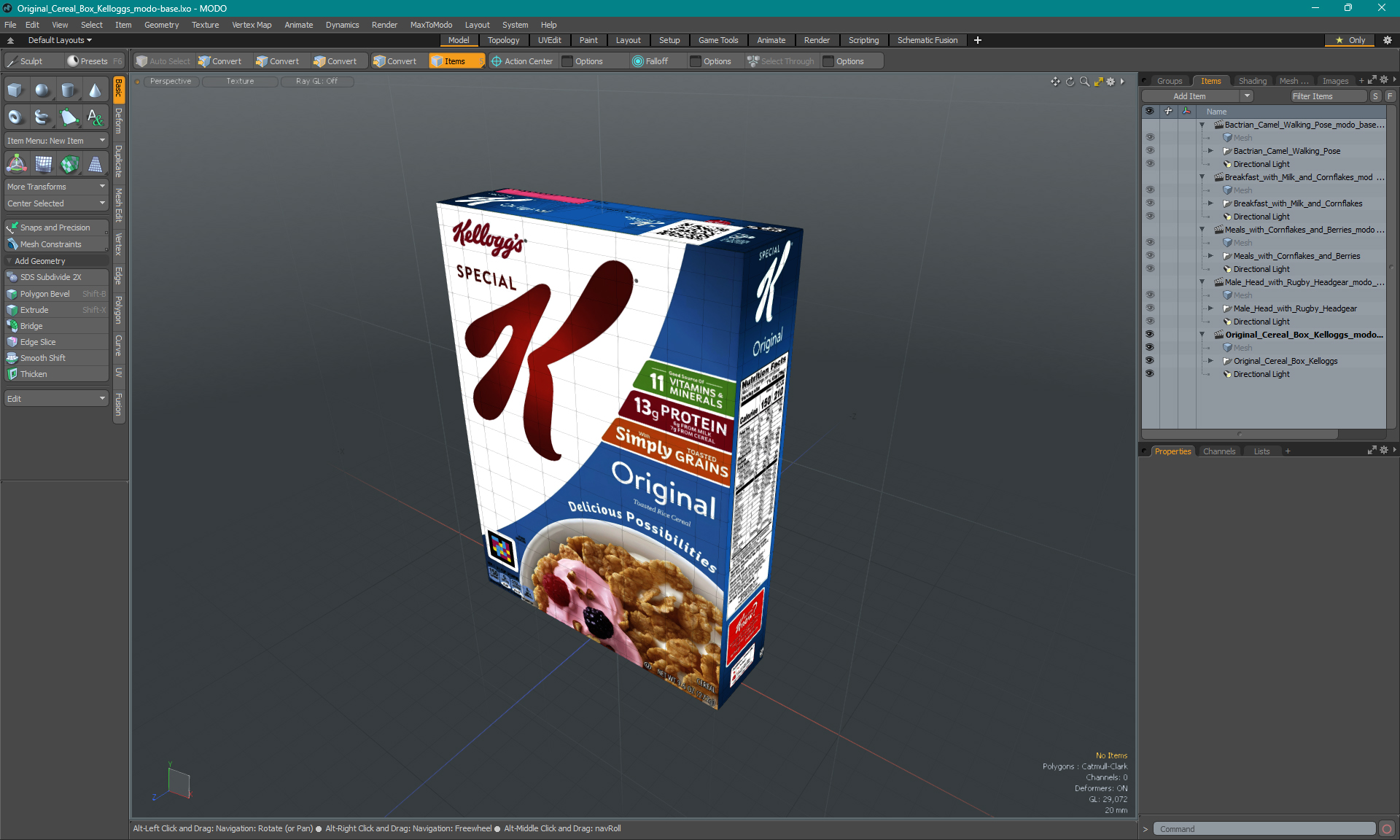Select the Torus primitive tool
Screen dimensions: 1400x840
(x=16, y=117)
